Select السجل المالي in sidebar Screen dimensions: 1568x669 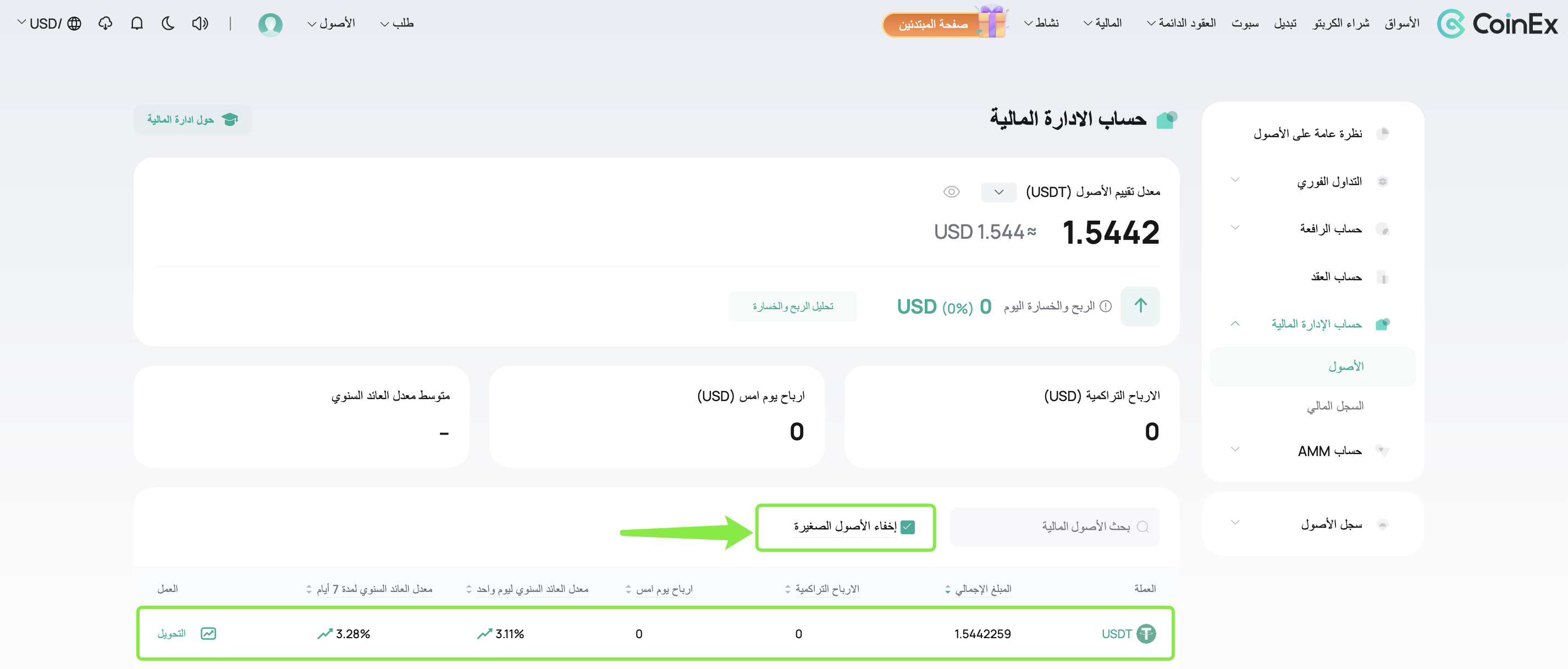pos(1335,406)
